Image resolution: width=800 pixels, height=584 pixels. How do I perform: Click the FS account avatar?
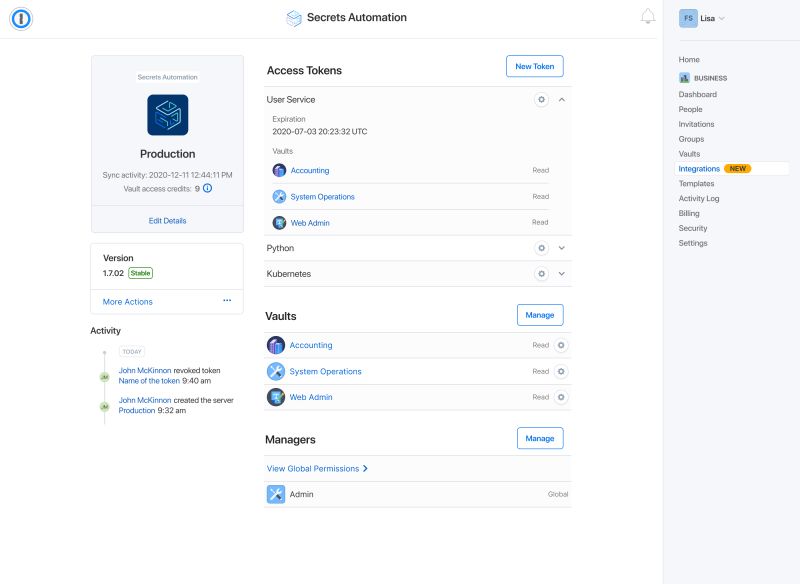688,18
